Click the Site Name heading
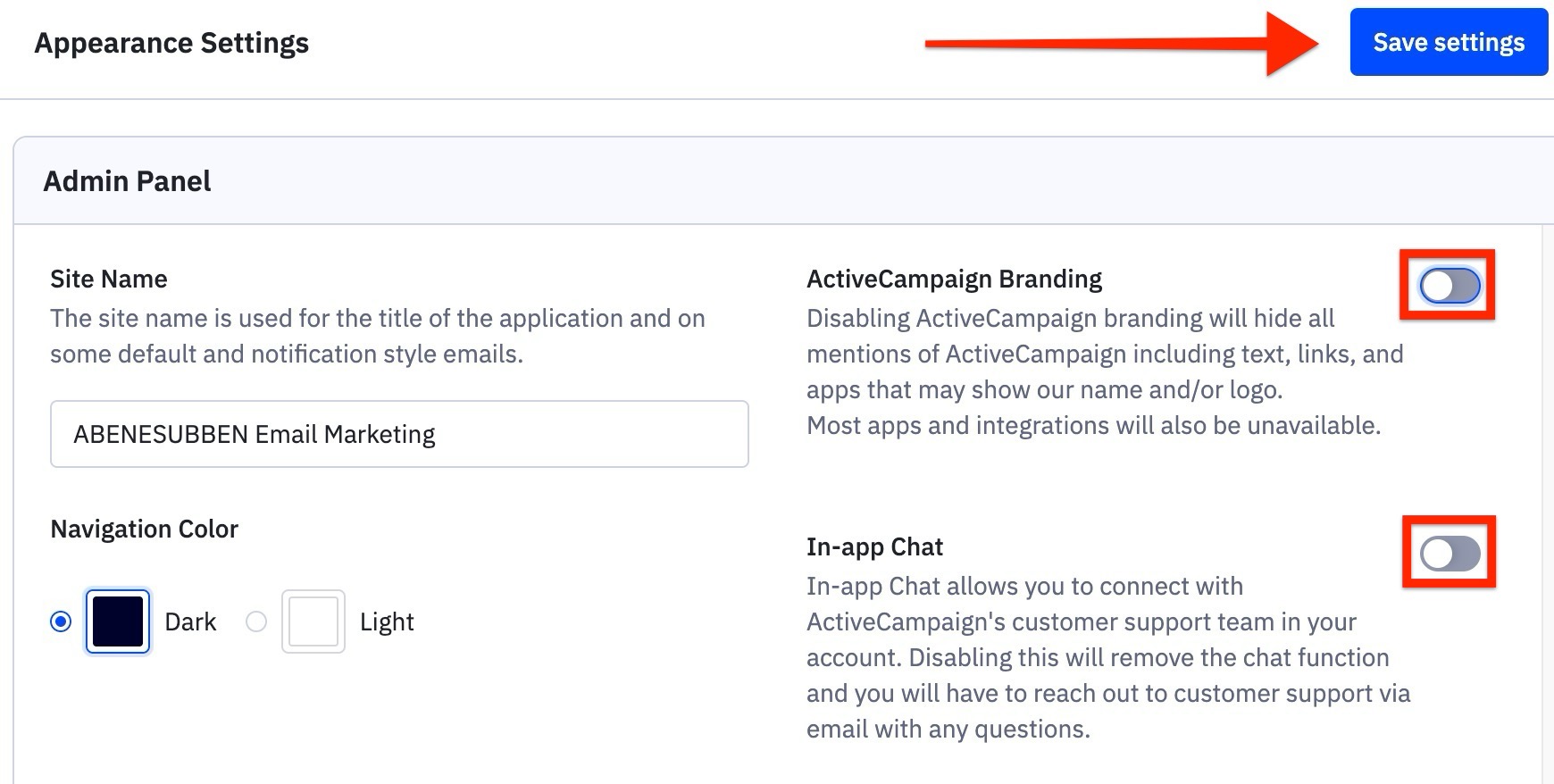Viewport: 1554px width, 784px height. pos(108,279)
